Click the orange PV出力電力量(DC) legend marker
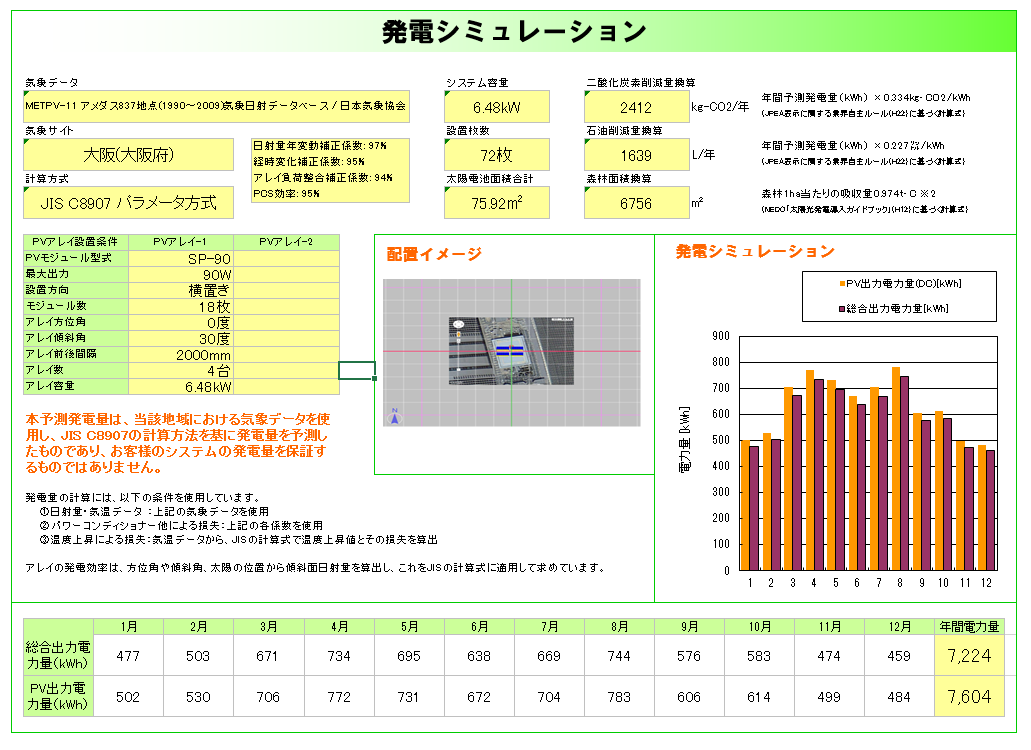 [x=842, y=284]
